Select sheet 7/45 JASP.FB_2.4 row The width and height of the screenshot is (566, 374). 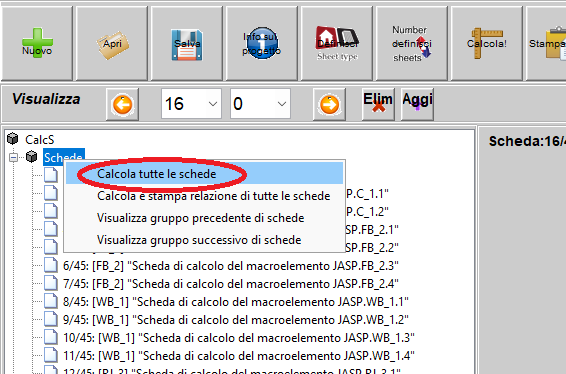point(231,284)
